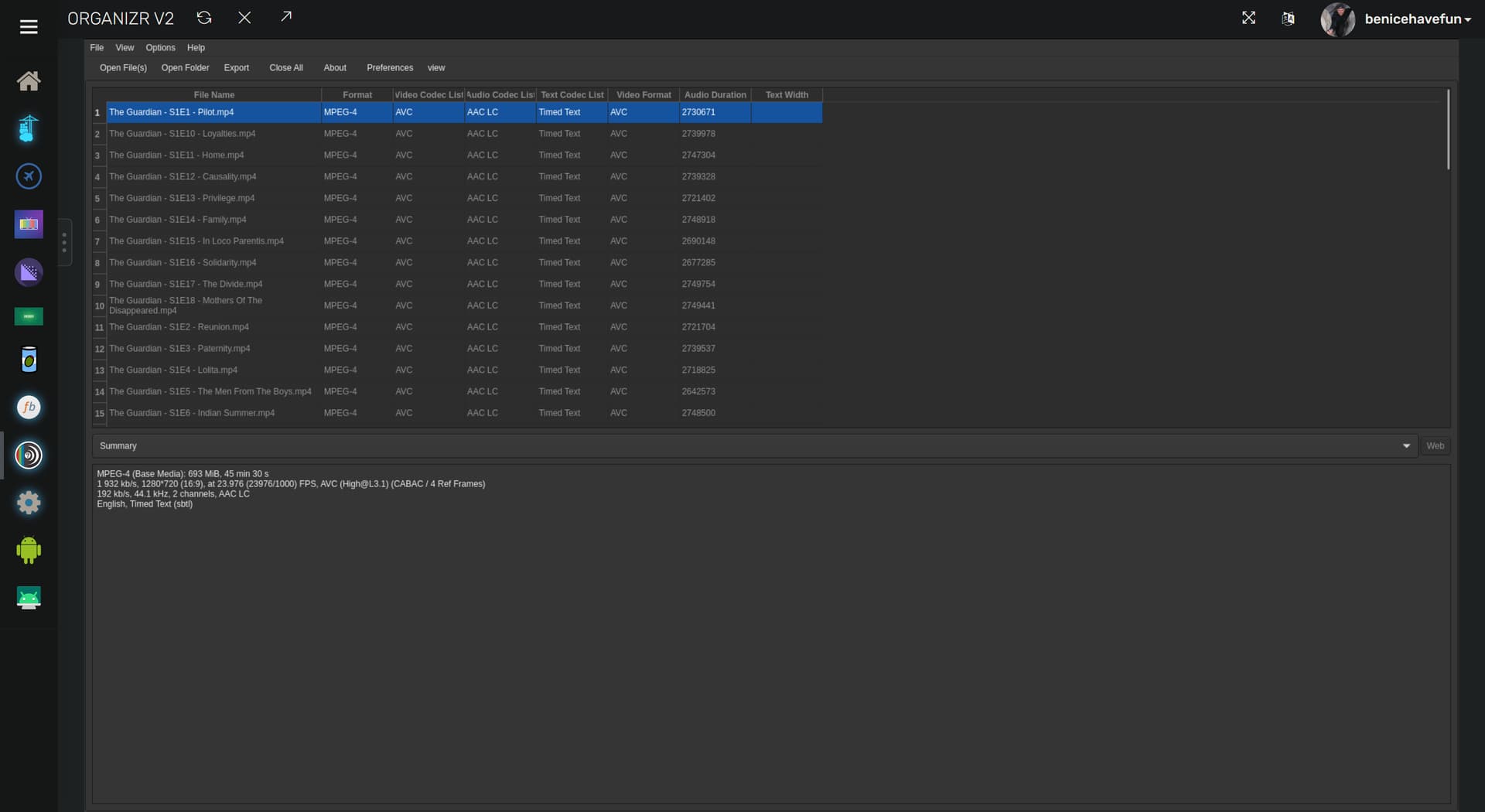Select The Guardian S1E14 Family.mp4 row
The width and height of the screenshot is (1485, 812).
178,220
